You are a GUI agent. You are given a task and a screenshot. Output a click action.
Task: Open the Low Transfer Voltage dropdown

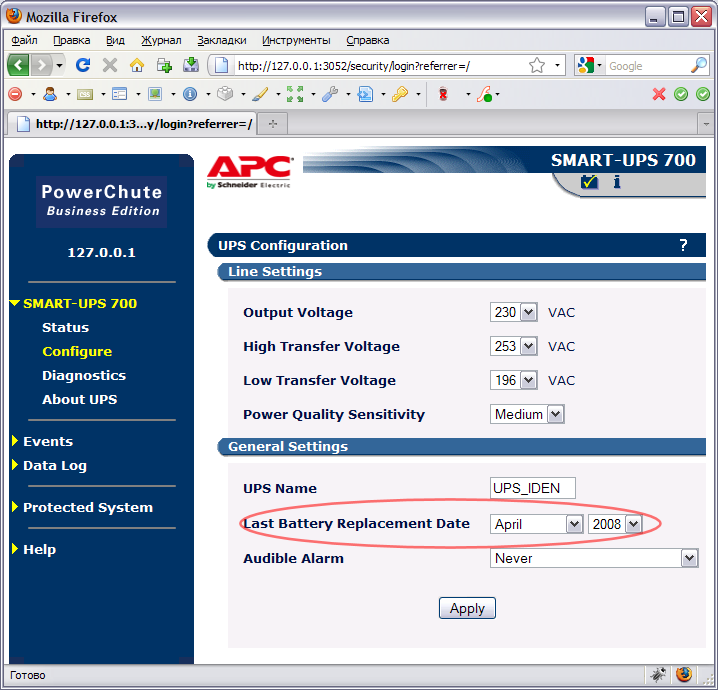pyautogui.click(x=513, y=380)
